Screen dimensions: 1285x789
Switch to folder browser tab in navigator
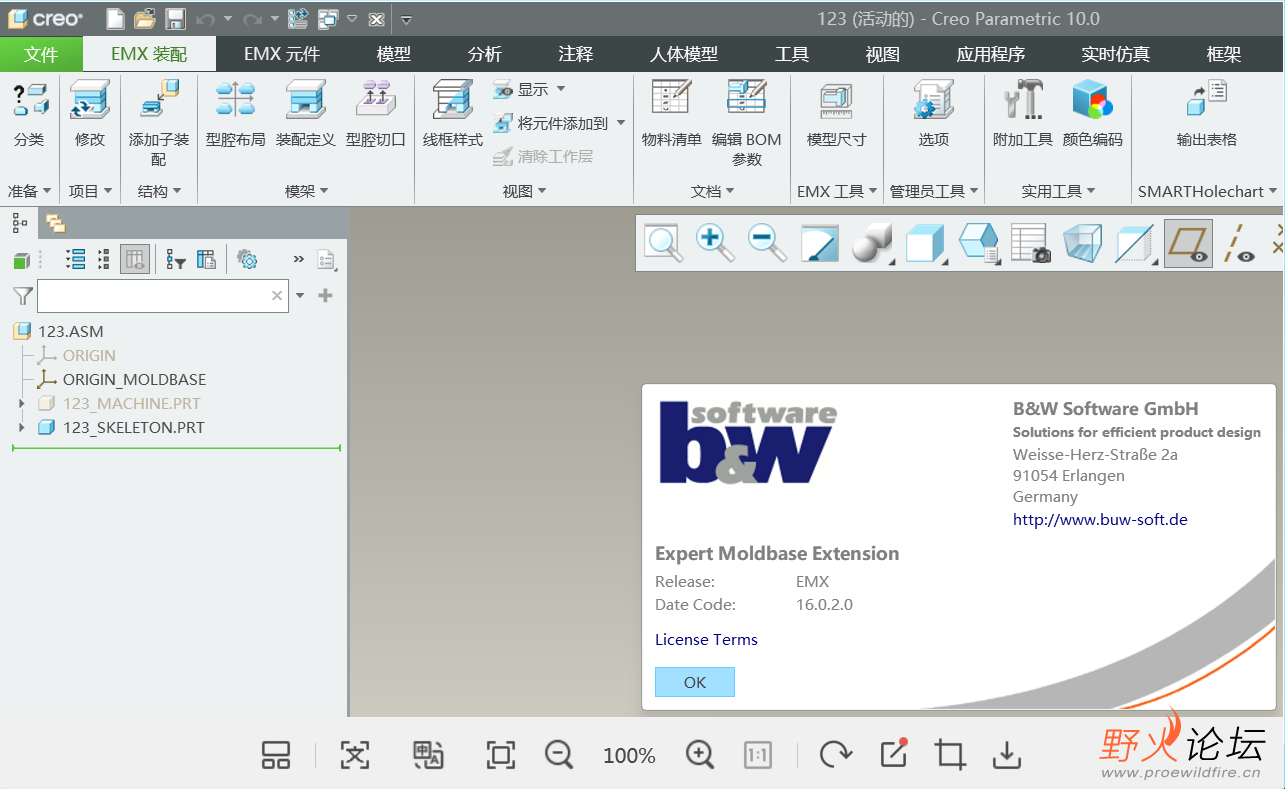click(55, 223)
